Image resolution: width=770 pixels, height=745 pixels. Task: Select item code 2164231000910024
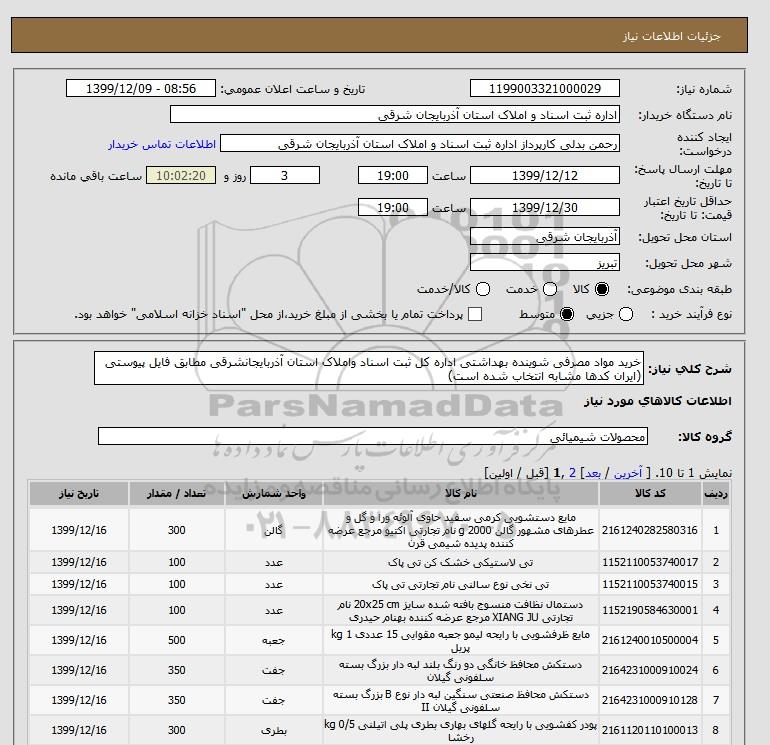click(650, 670)
